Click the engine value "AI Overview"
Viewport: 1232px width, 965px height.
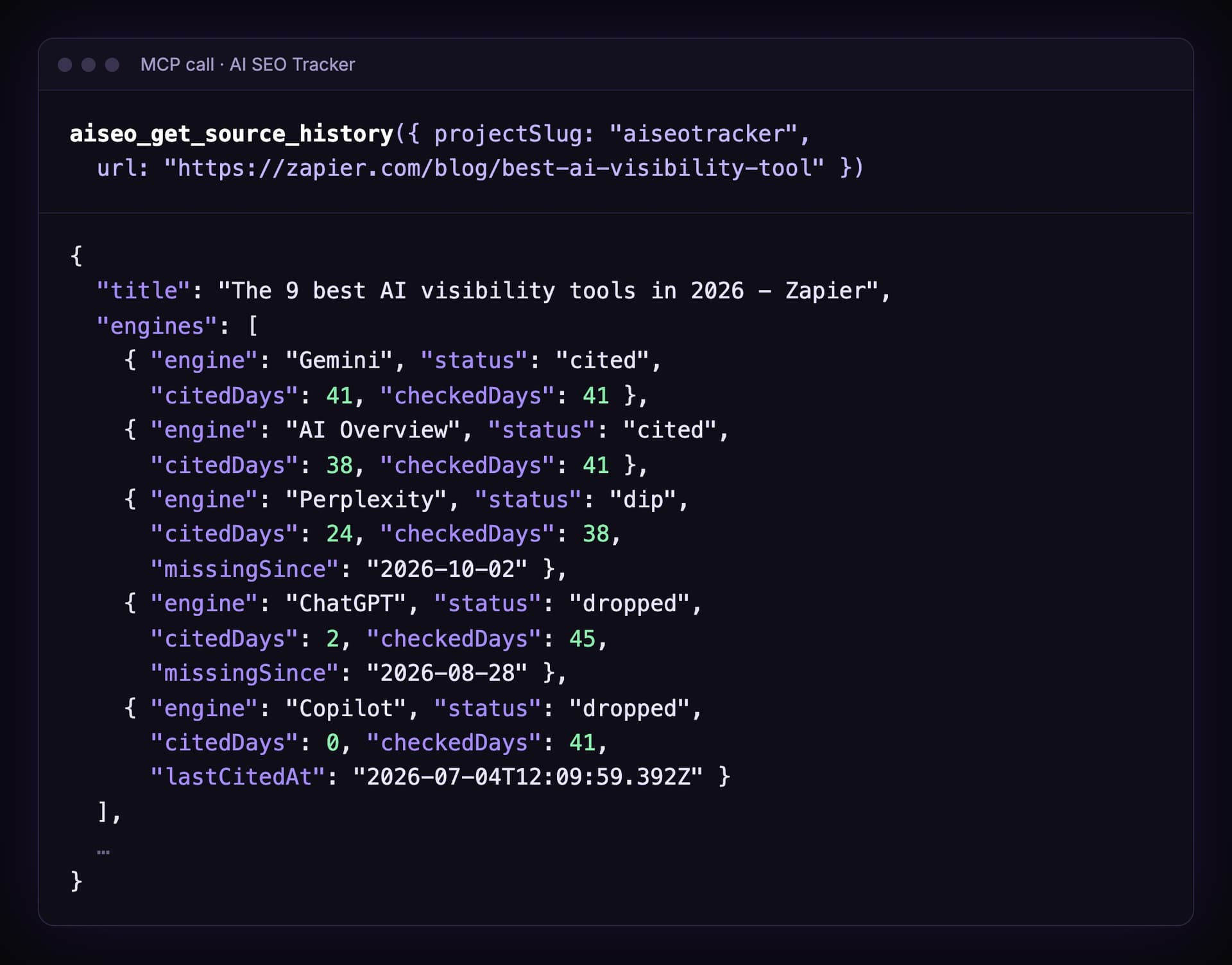point(373,430)
